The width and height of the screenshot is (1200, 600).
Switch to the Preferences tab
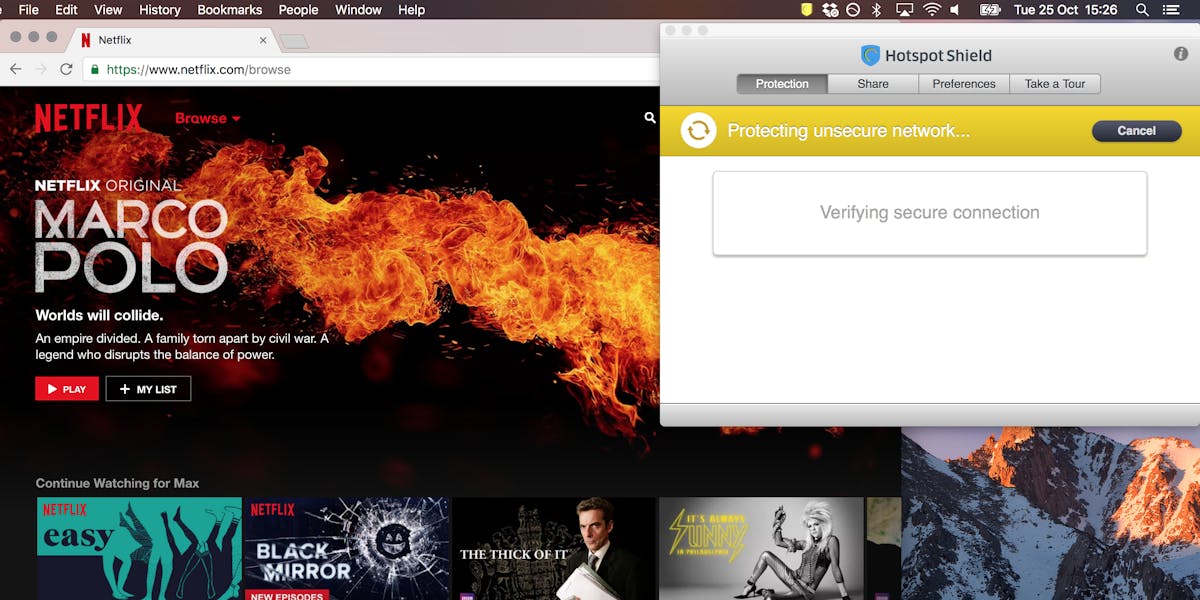(964, 84)
